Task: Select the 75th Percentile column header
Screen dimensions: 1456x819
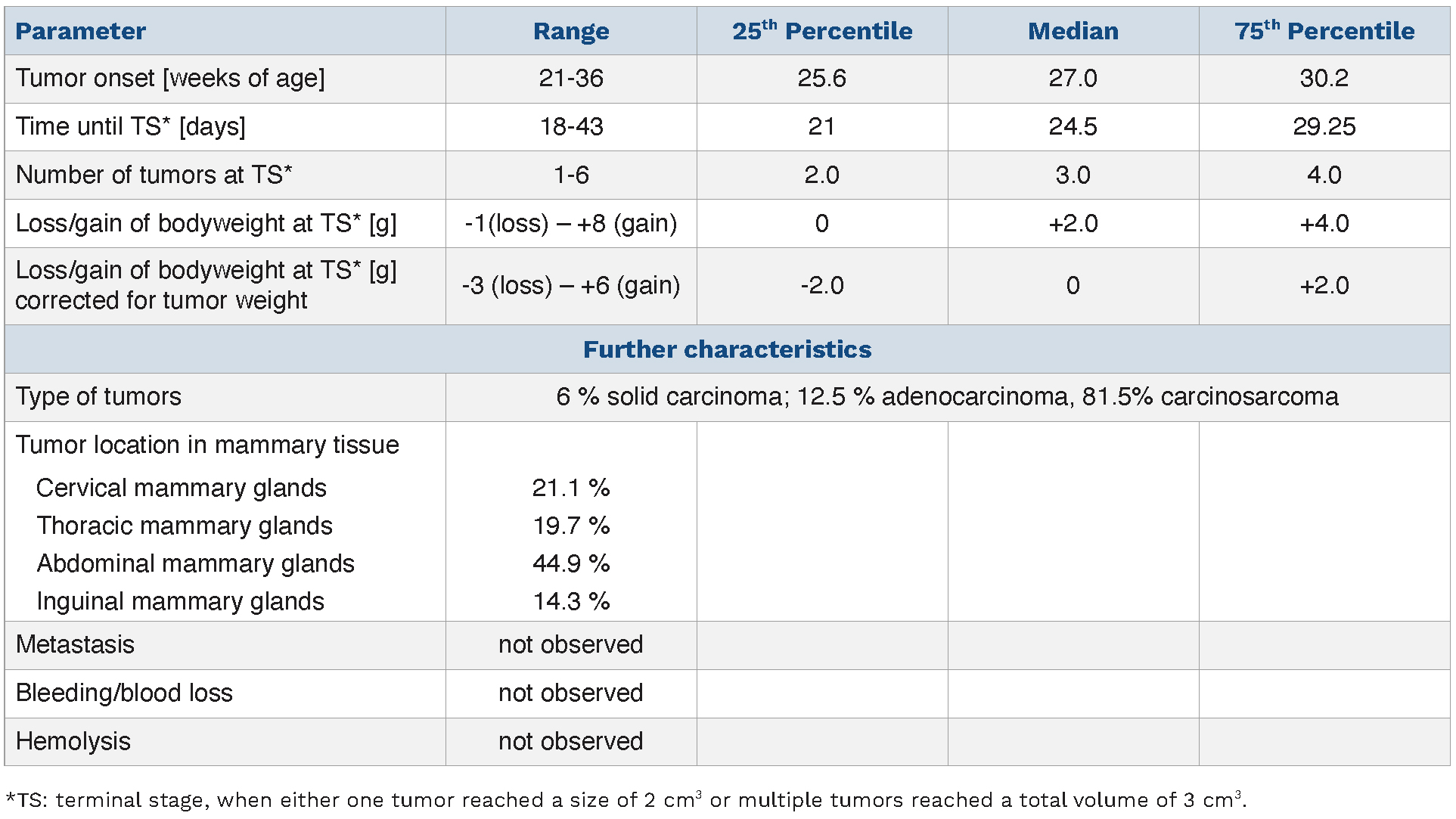Action: click(1324, 31)
